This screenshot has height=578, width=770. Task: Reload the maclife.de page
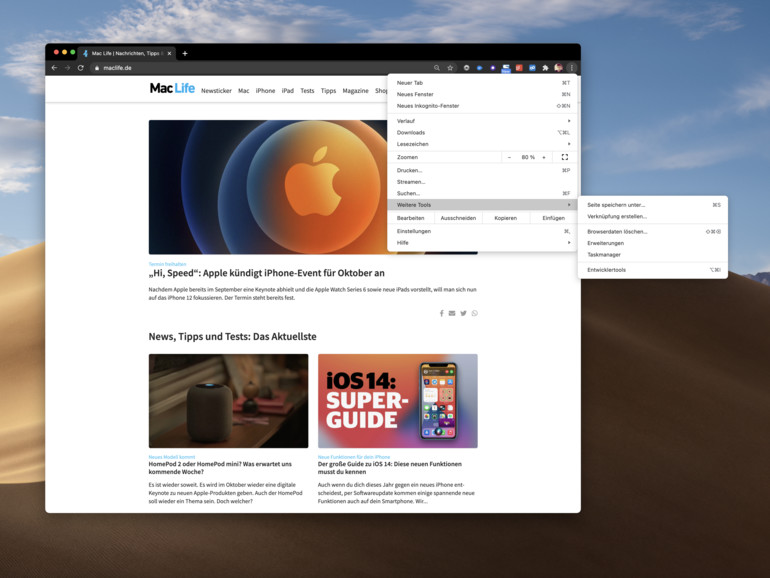coord(81,68)
